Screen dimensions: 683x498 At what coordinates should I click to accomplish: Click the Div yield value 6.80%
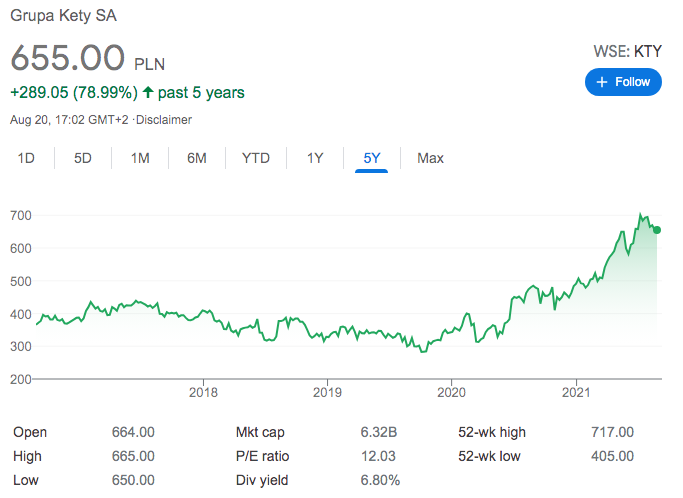pos(380,480)
